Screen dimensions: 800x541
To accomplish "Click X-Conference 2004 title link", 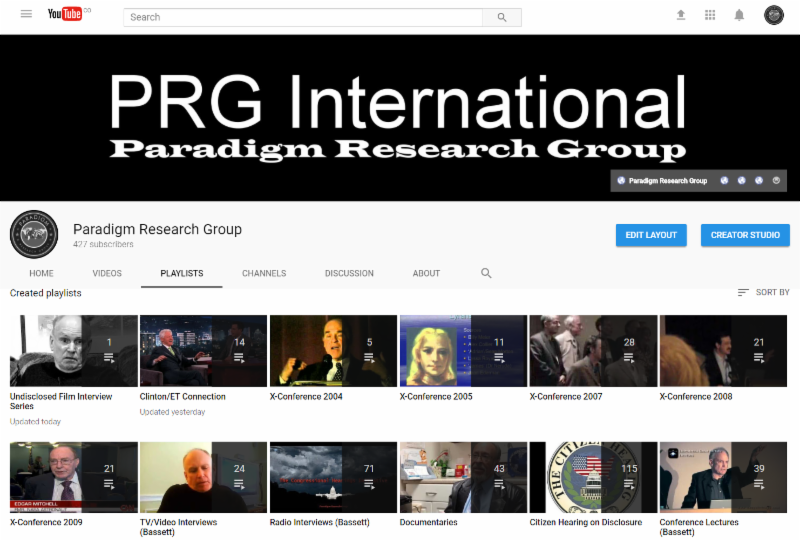I will 306,397.
